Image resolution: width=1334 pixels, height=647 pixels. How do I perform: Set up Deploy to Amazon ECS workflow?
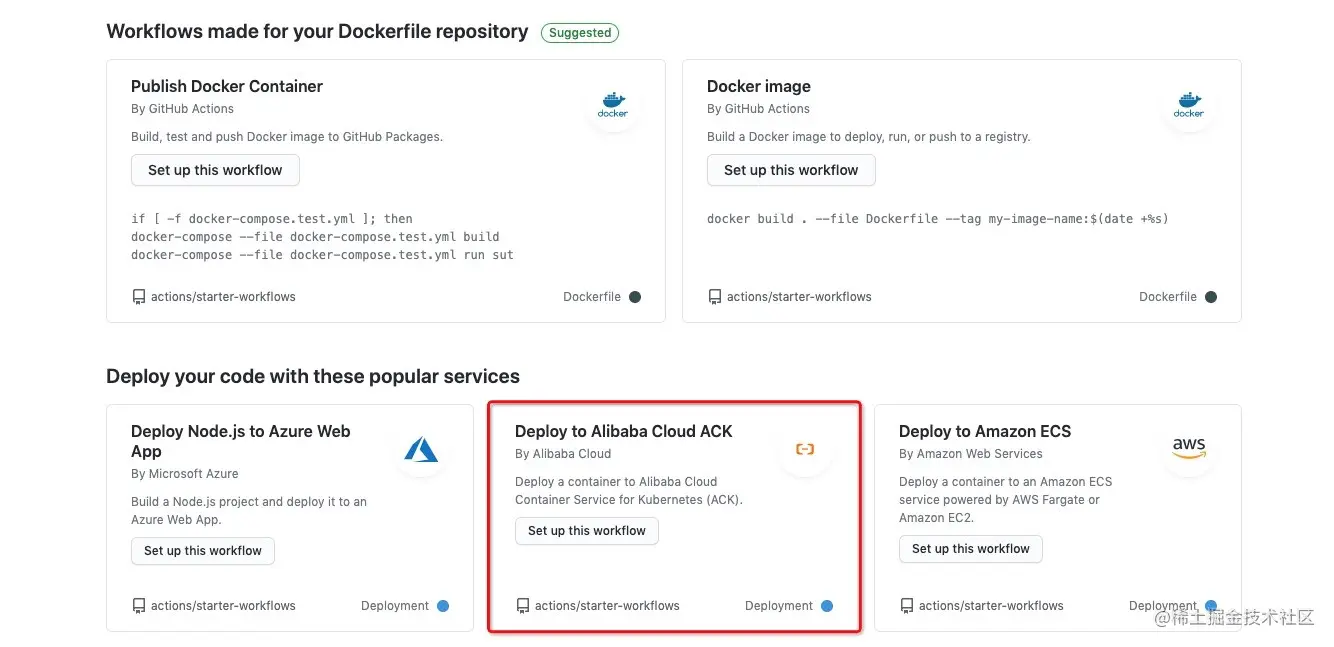971,549
